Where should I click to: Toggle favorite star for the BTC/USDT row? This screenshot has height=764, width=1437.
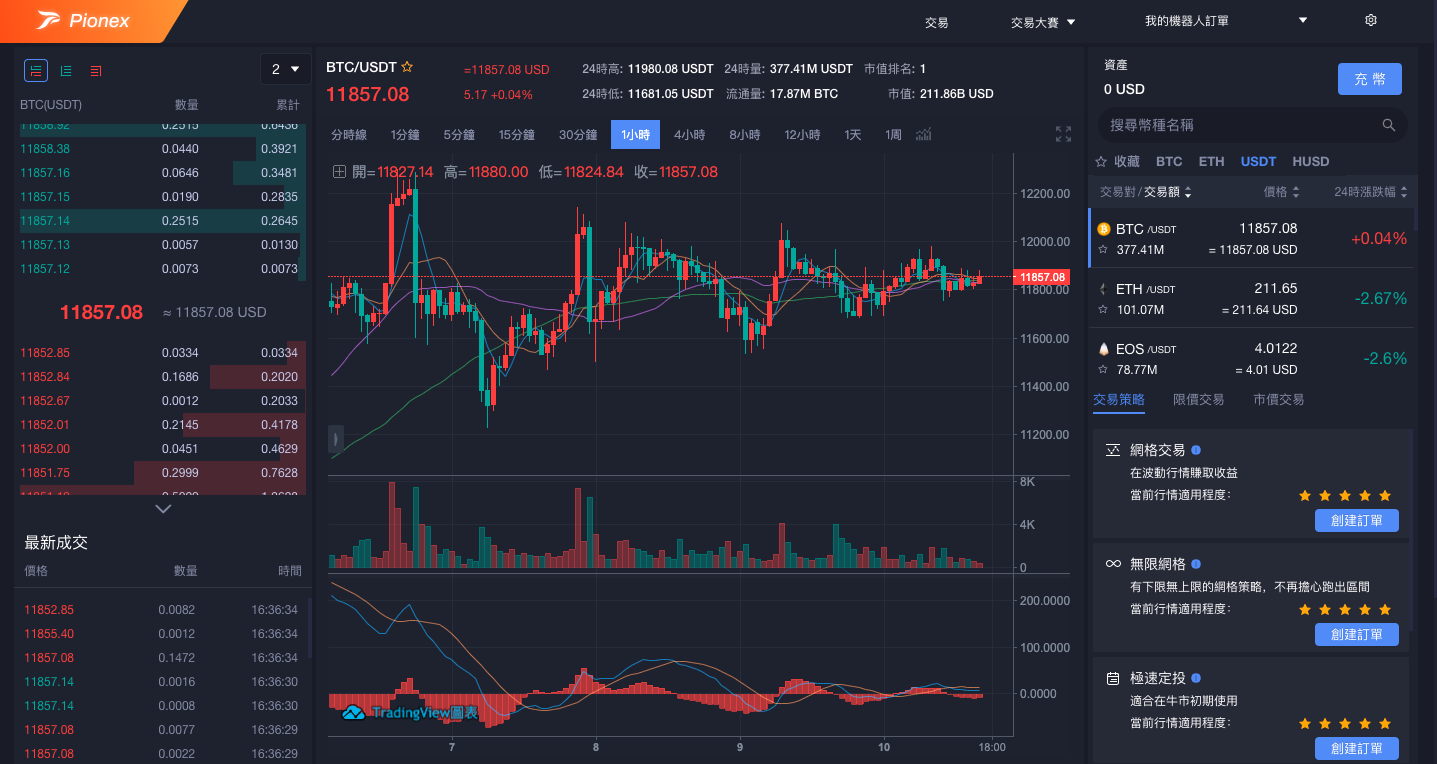(1103, 250)
